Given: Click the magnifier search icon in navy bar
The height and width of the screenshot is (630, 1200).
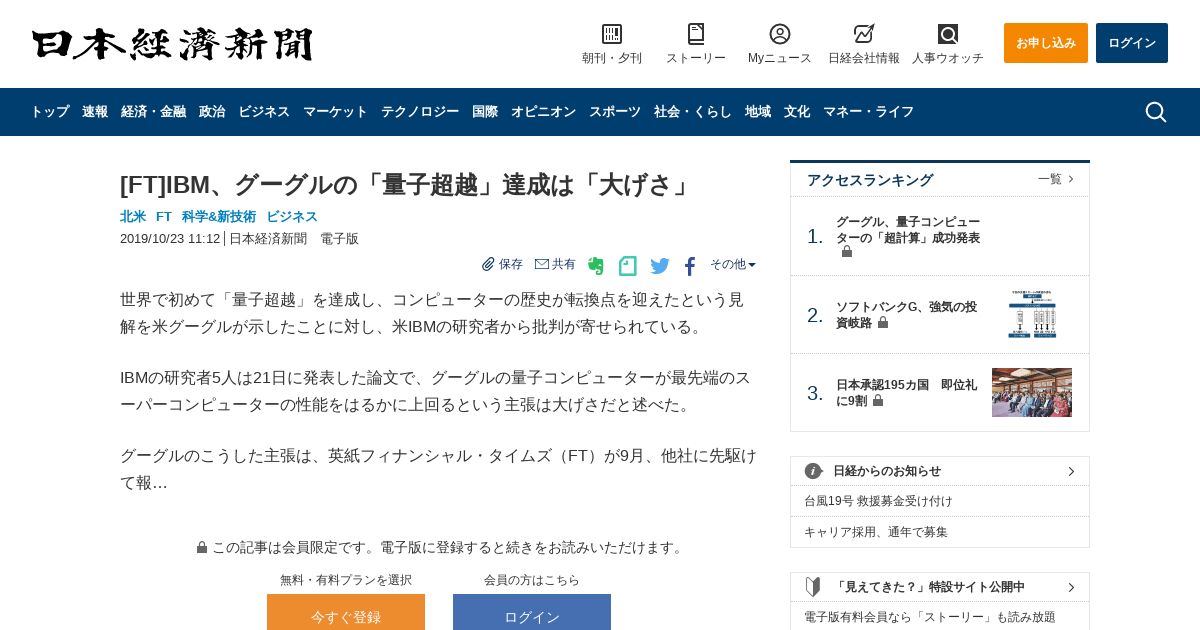Looking at the screenshot, I should (1156, 112).
